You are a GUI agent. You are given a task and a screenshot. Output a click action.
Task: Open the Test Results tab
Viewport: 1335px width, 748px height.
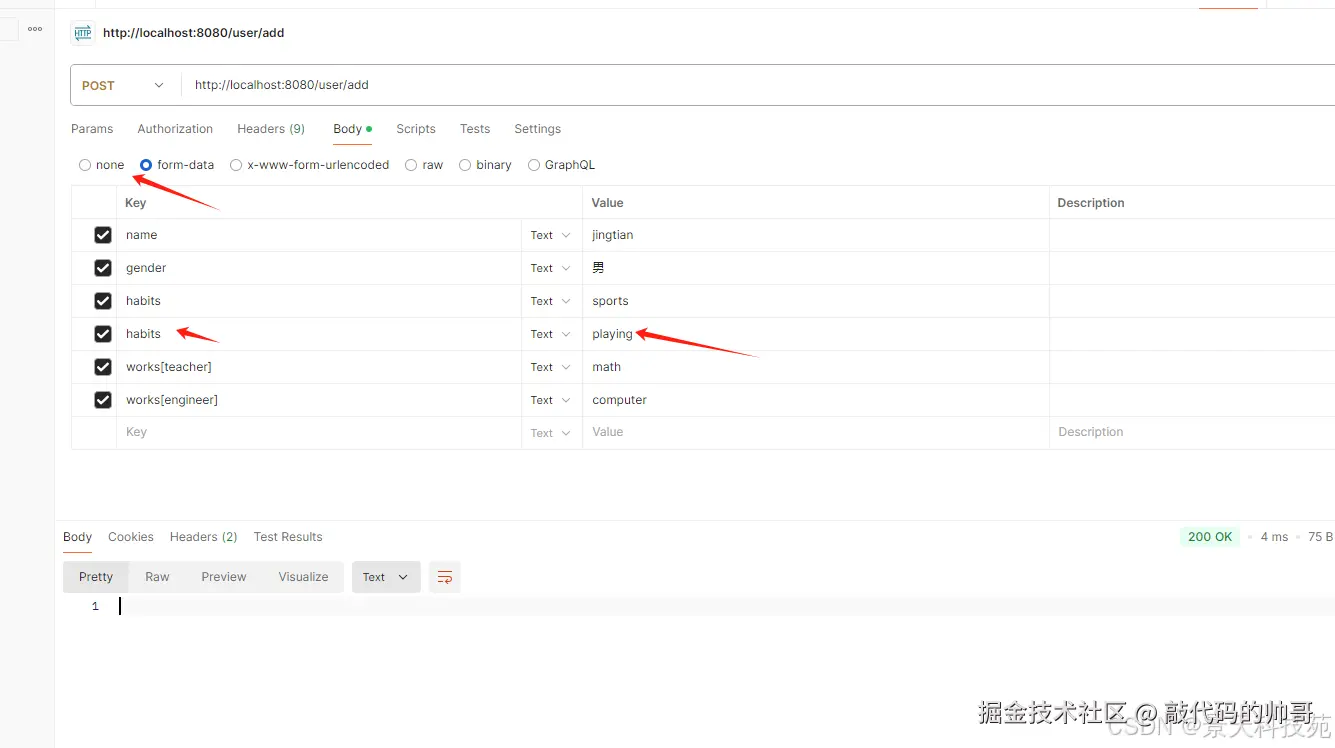(288, 537)
